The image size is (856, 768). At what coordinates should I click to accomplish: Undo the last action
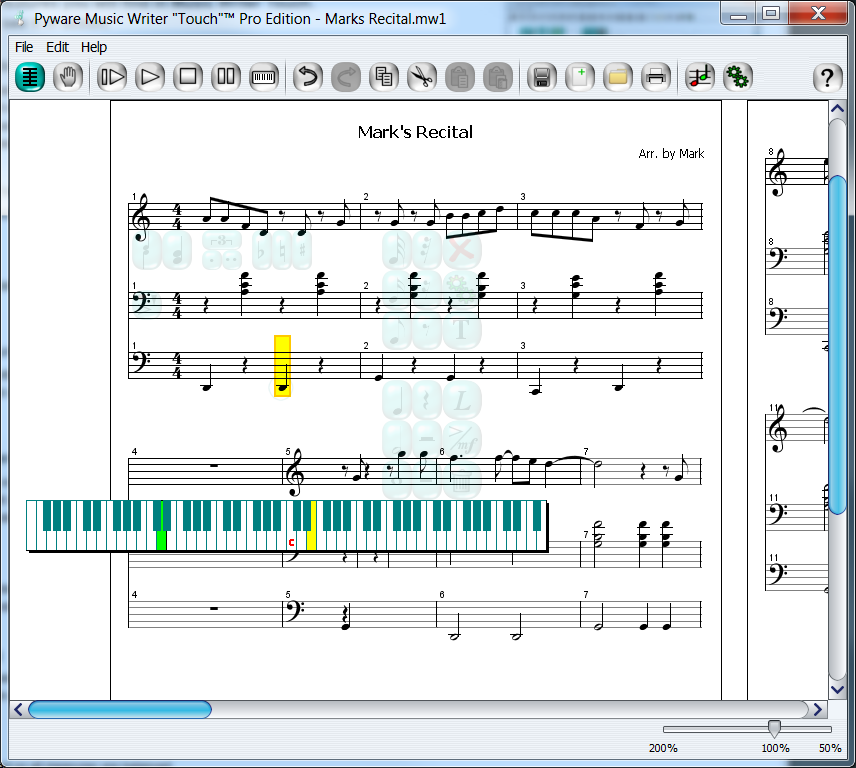(x=308, y=77)
